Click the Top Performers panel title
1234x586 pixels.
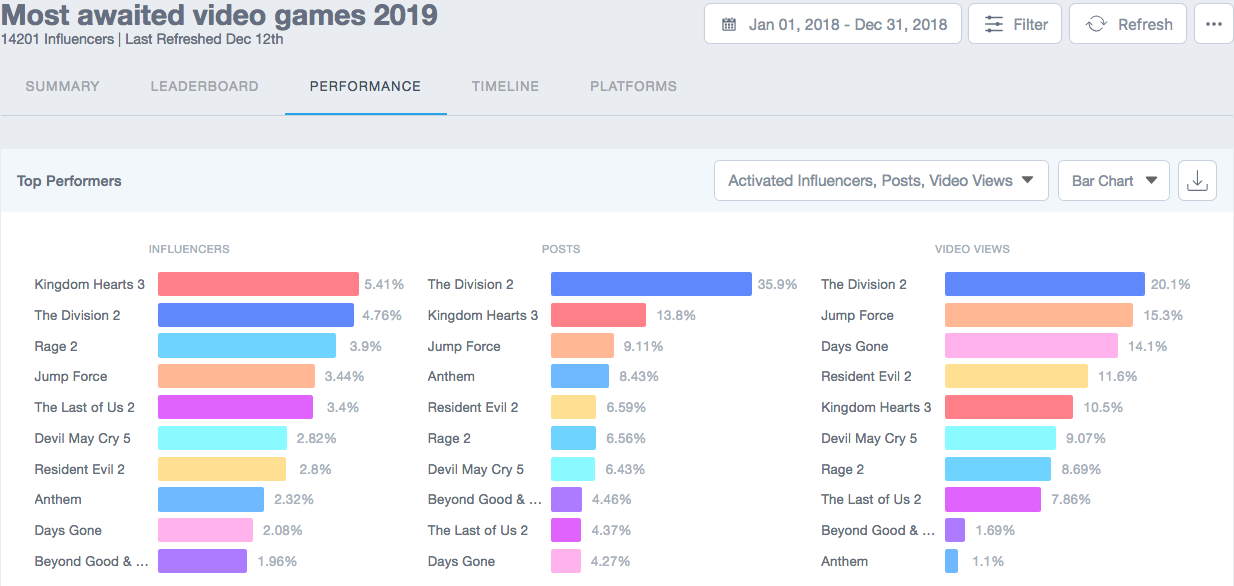point(69,181)
